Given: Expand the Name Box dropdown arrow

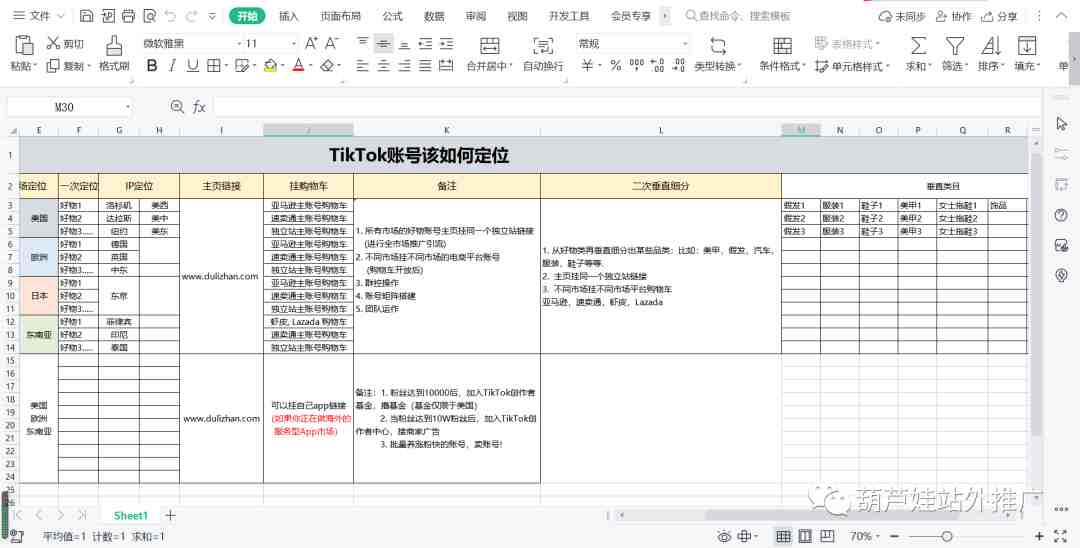Looking at the screenshot, I should click(x=128, y=107).
